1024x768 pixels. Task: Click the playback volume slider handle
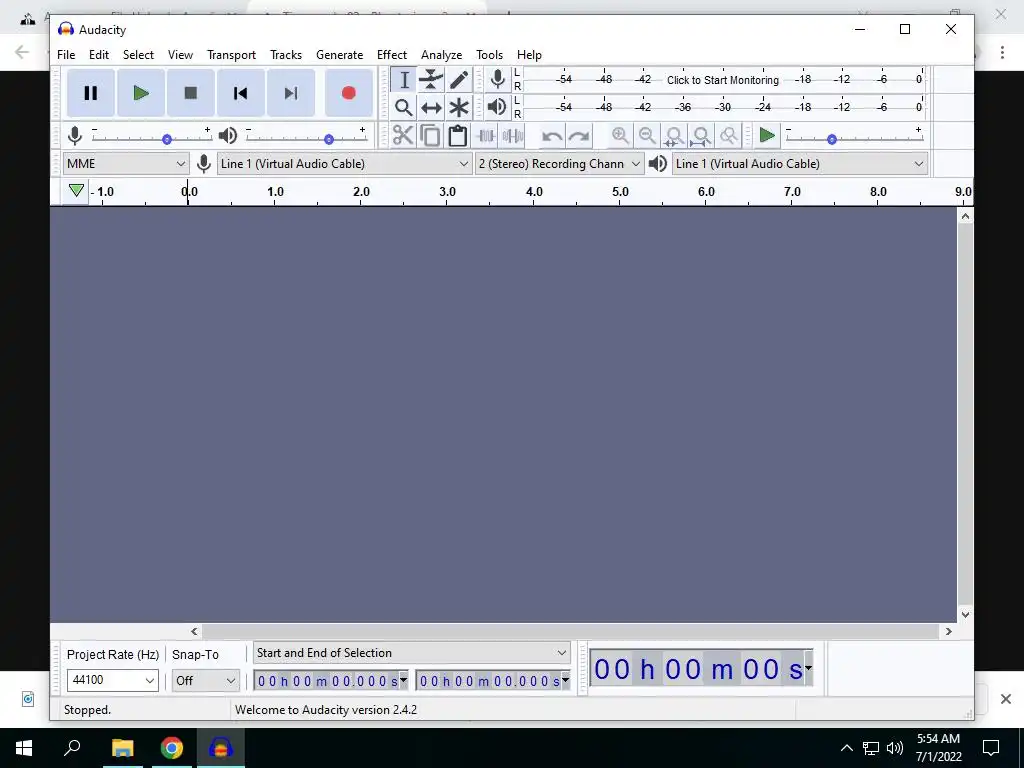(329, 139)
